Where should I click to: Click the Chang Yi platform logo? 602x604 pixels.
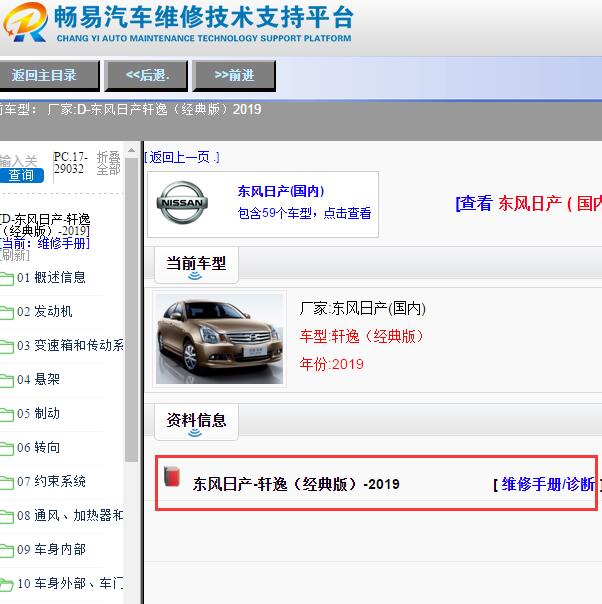[25, 22]
